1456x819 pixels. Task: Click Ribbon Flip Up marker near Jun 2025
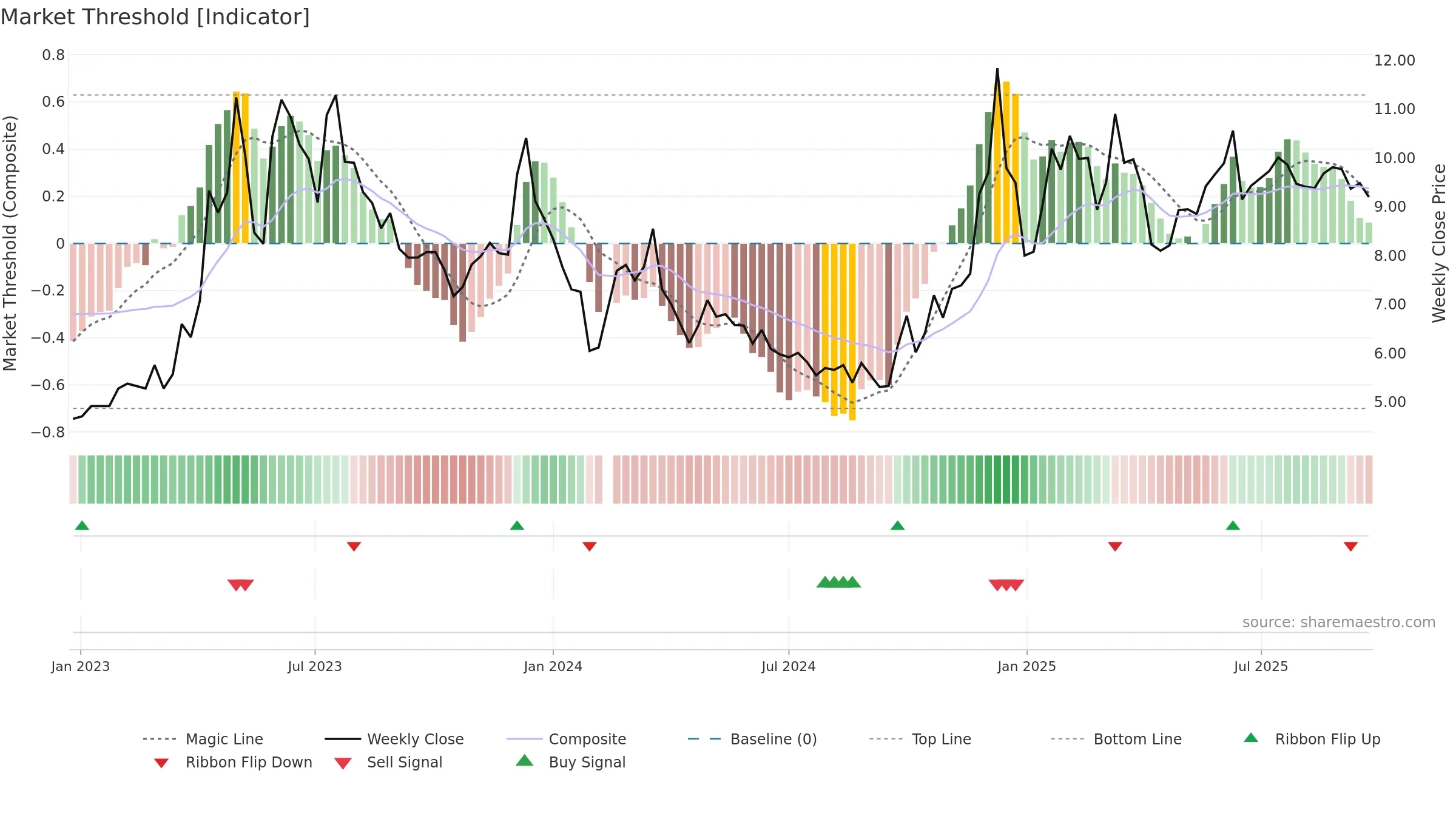[1233, 525]
